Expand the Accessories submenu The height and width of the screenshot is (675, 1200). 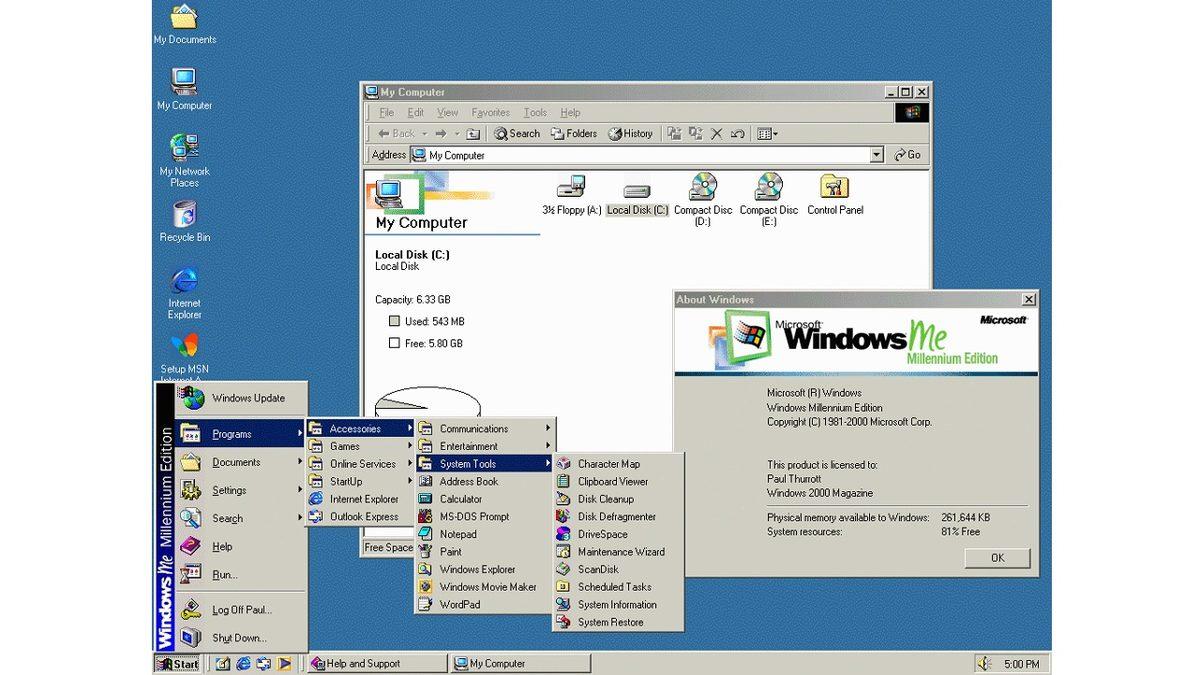pos(360,428)
